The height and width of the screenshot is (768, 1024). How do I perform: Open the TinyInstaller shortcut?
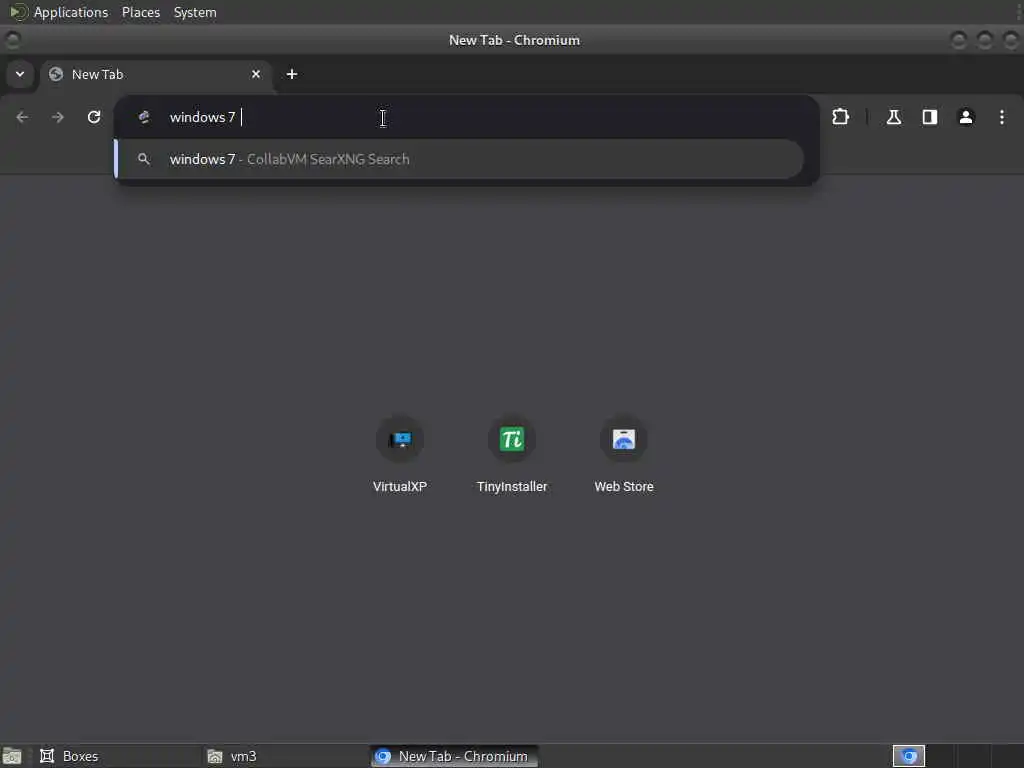coord(512,455)
